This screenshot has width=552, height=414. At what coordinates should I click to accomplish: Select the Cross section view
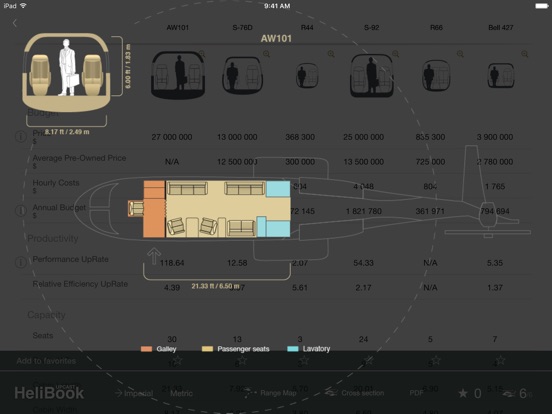click(355, 393)
